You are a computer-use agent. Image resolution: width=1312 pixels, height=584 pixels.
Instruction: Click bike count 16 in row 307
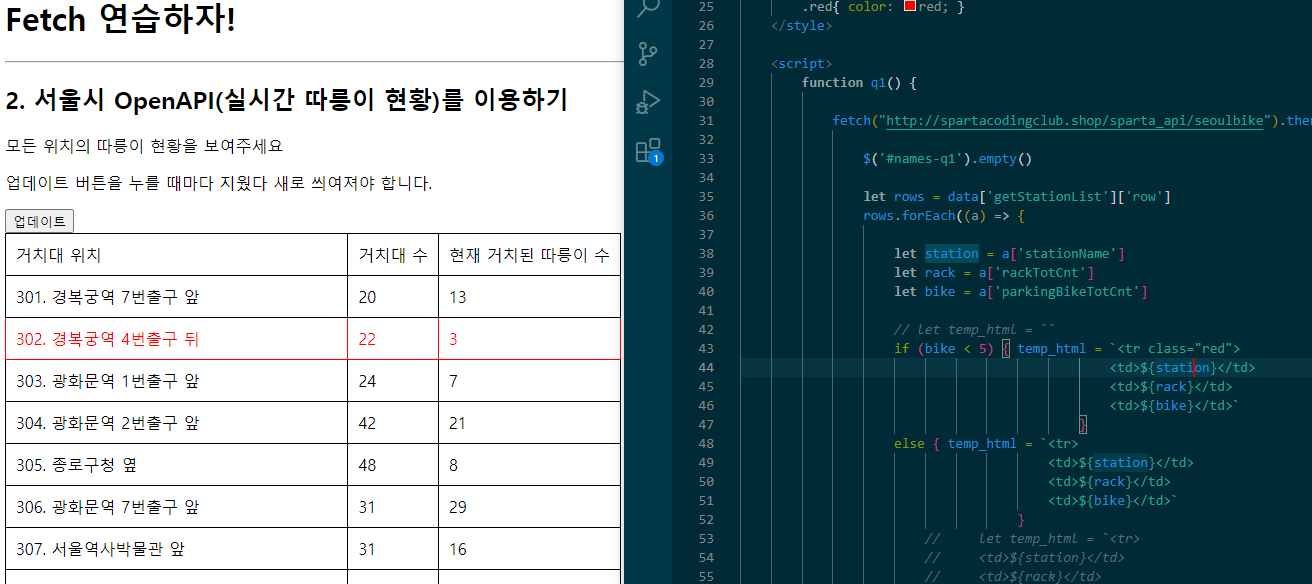coord(529,549)
